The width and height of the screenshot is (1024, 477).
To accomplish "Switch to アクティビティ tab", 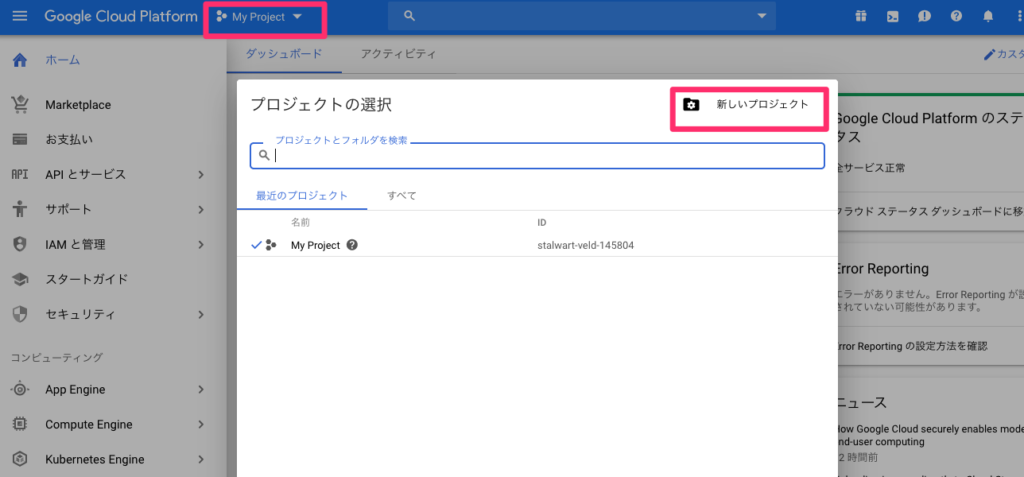I will tap(398, 54).
